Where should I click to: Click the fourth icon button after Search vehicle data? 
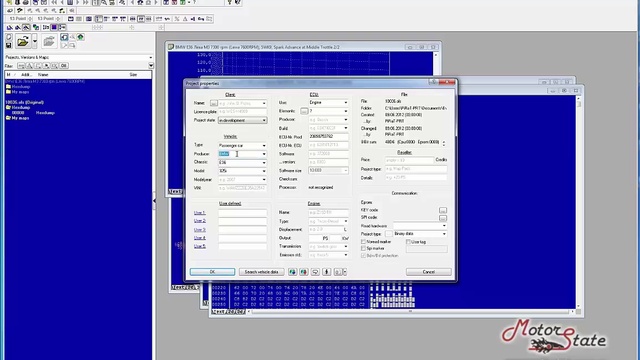[x=327, y=272]
